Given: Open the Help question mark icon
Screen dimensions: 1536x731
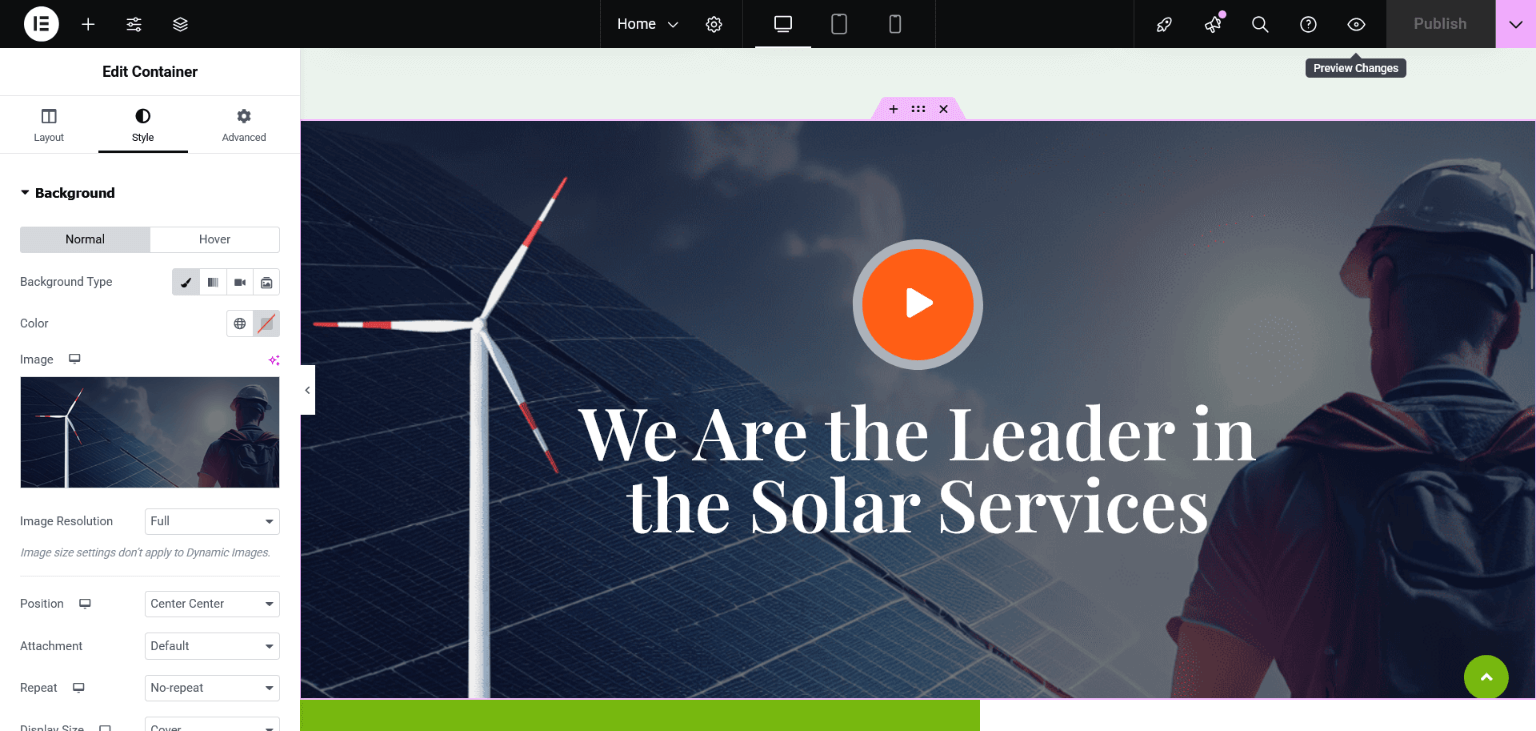Looking at the screenshot, I should tap(1308, 24).
